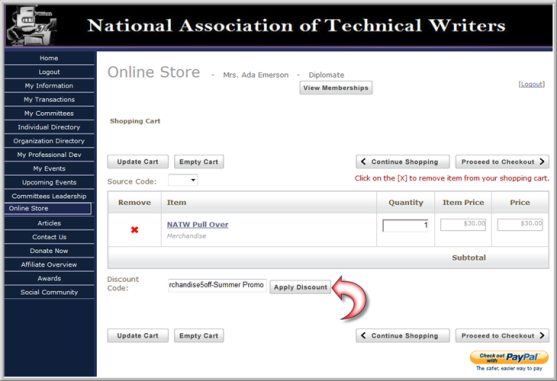This screenshot has width=557, height=381.
Task: Click the PayPal checkout button
Action: point(509,357)
